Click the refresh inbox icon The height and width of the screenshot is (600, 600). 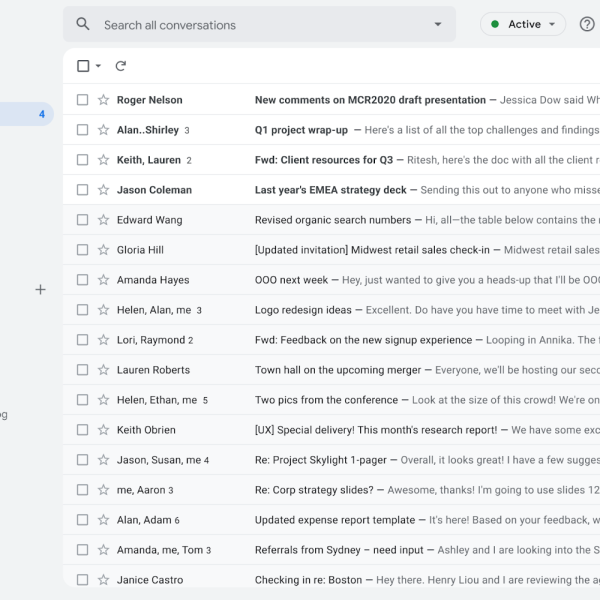pyautogui.click(x=121, y=66)
